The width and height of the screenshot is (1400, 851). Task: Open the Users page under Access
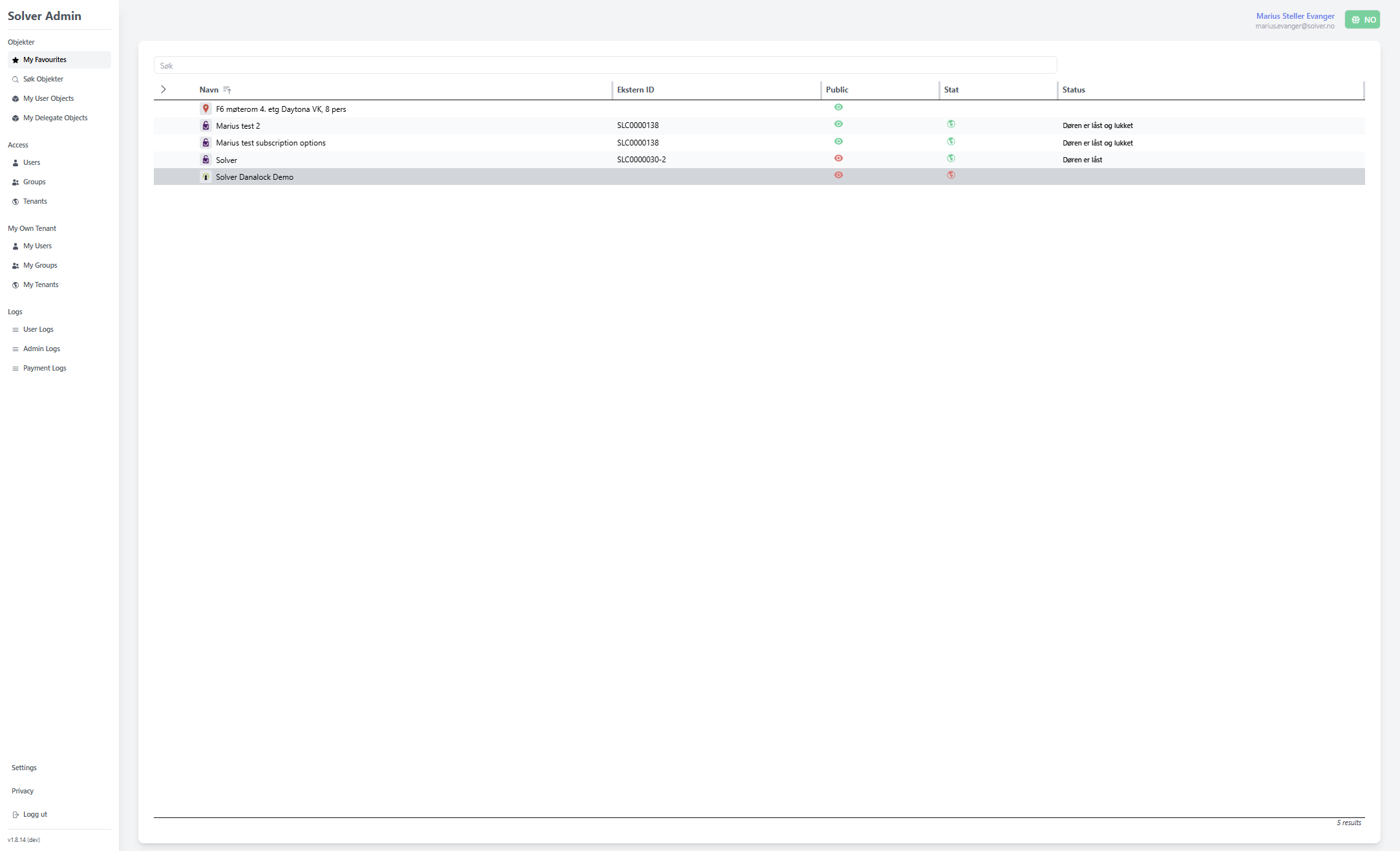click(x=59, y=162)
